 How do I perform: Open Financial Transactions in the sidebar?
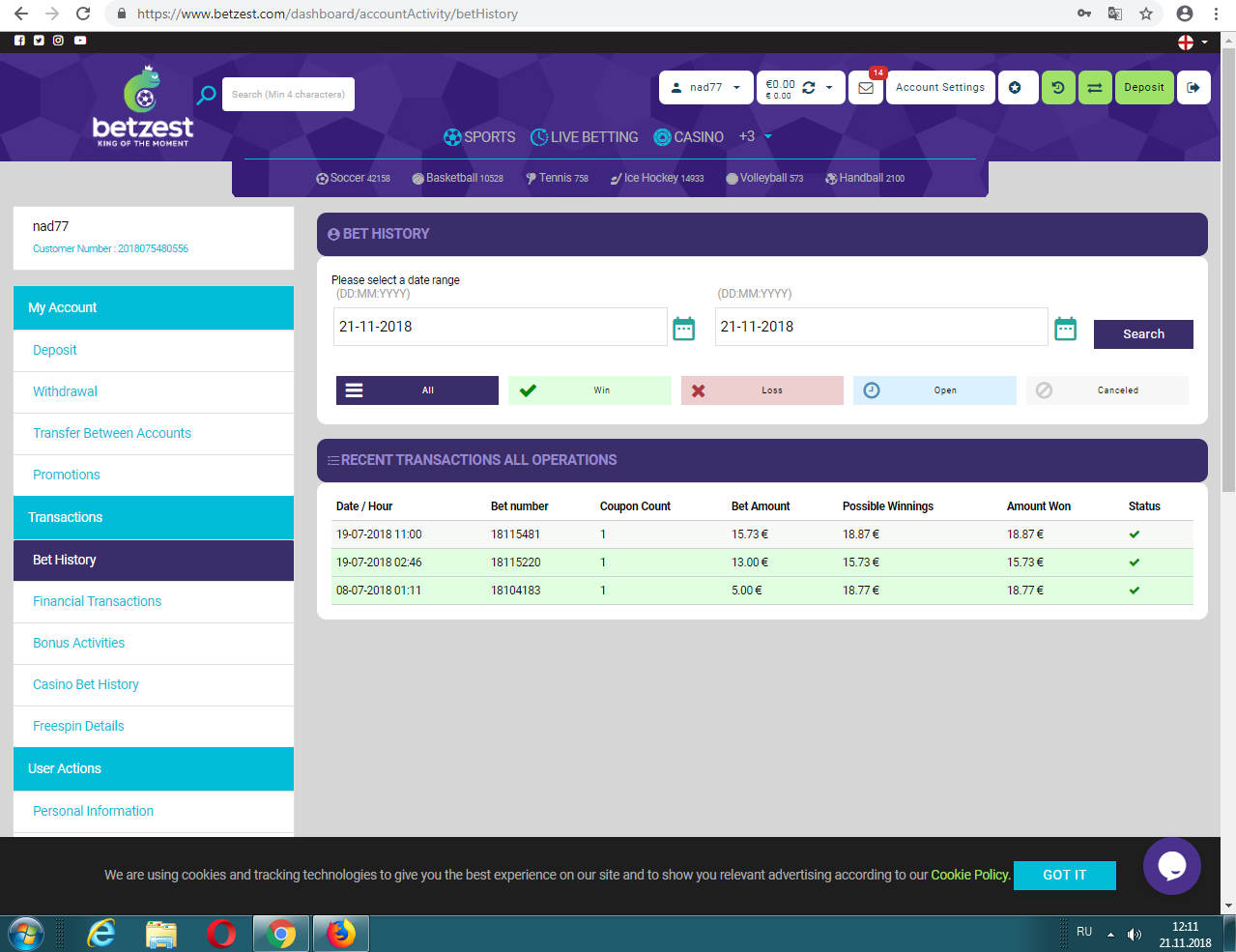point(97,601)
